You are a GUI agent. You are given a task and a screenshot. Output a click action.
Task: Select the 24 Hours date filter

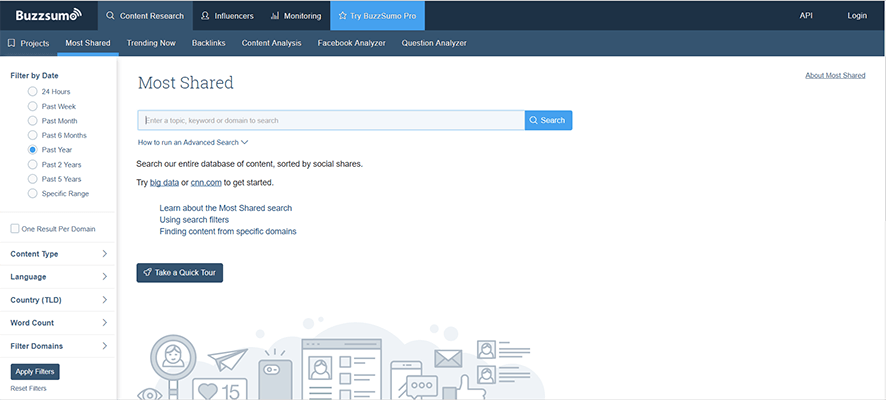pyautogui.click(x=32, y=92)
